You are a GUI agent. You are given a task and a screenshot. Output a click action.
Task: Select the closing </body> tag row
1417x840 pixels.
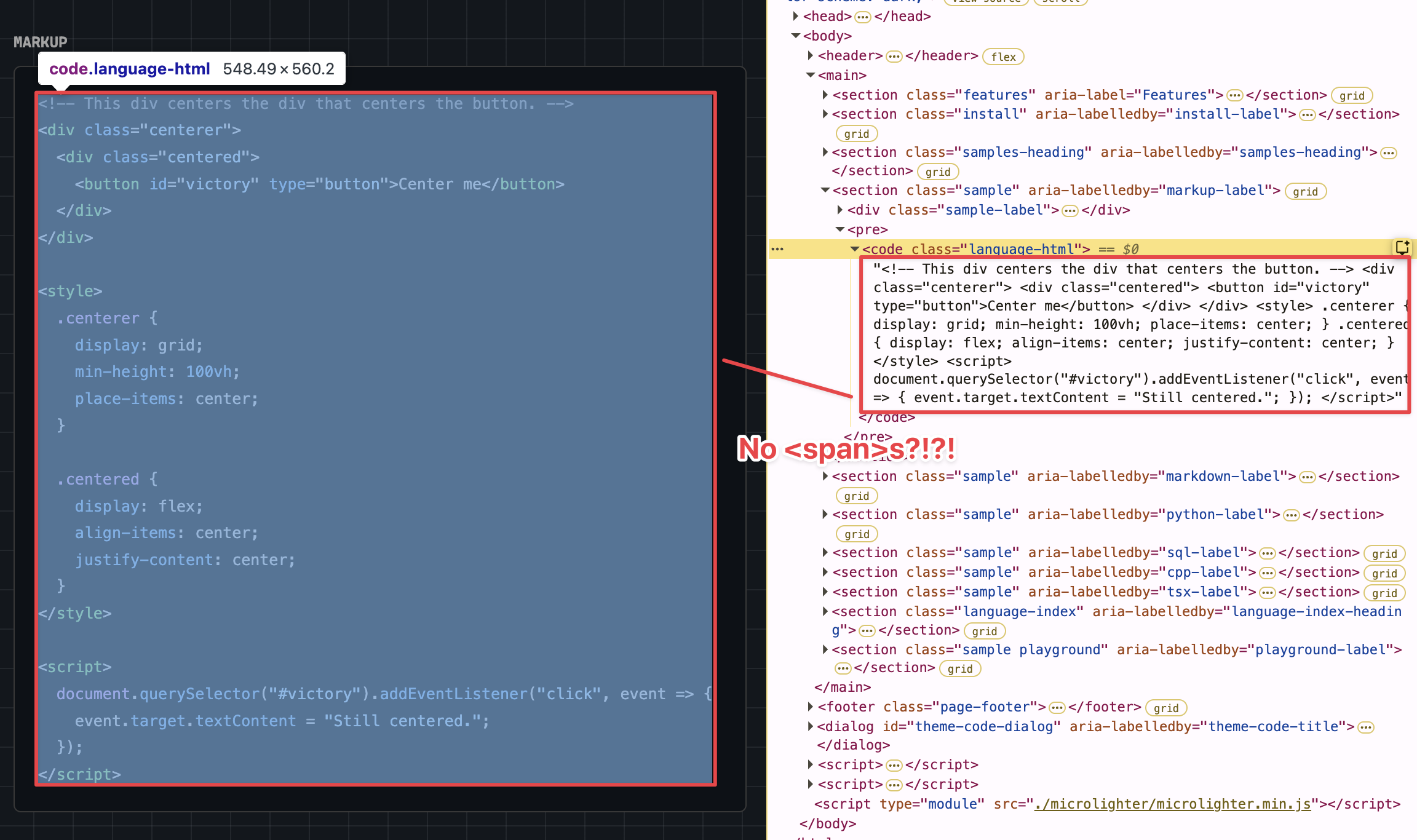tap(828, 823)
